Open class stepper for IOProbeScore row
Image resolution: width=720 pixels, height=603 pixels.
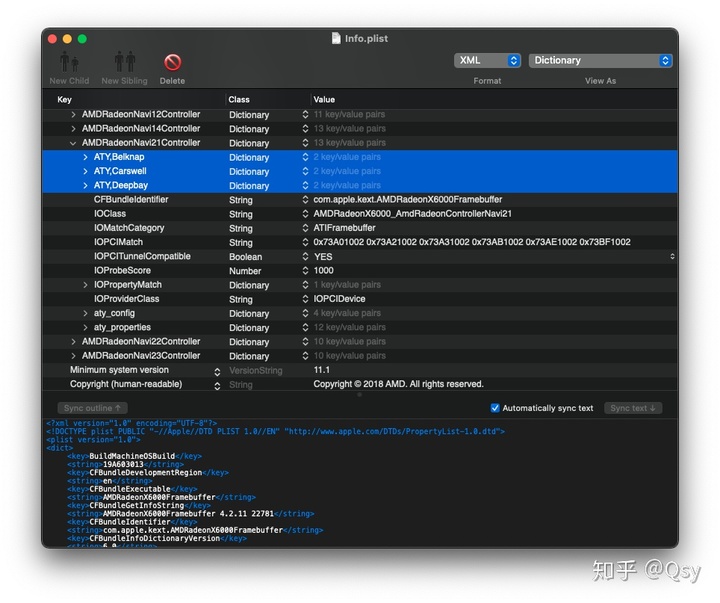pos(305,271)
